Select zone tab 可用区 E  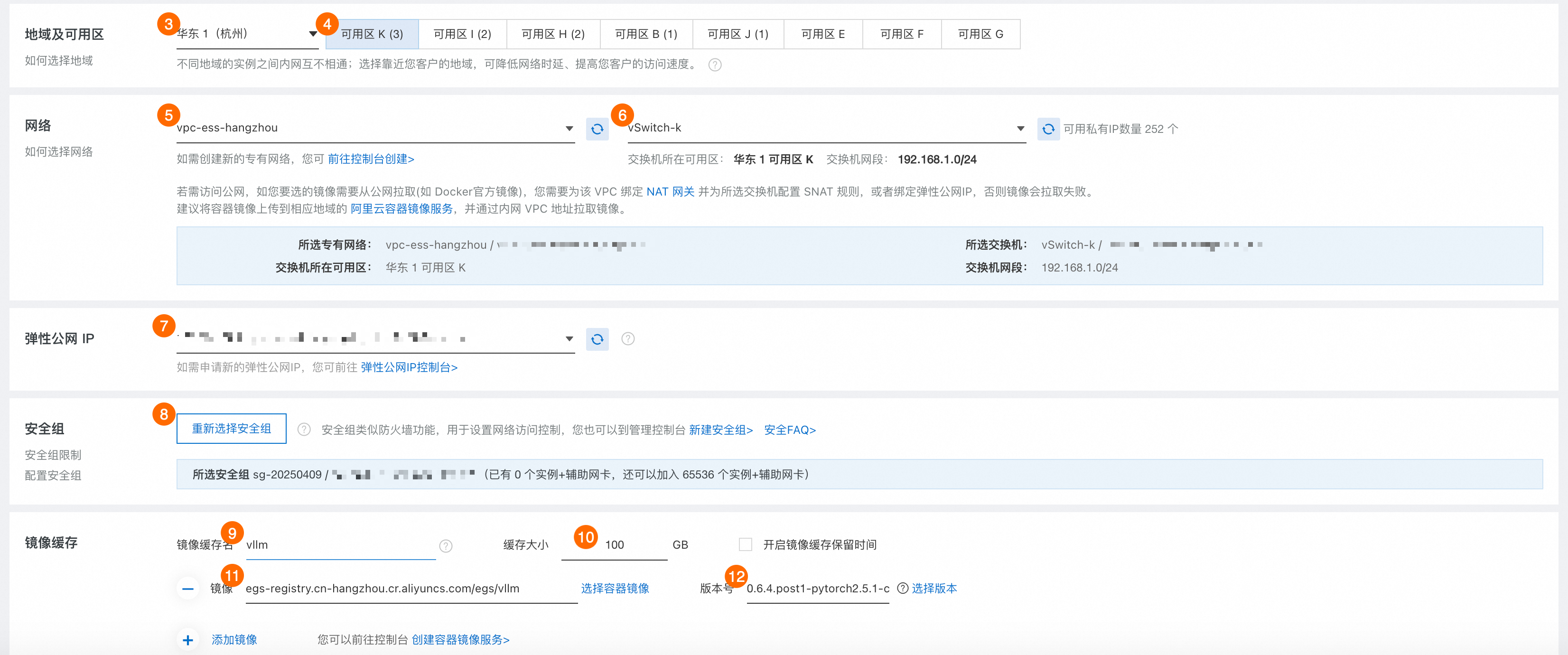(x=823, y=34)
